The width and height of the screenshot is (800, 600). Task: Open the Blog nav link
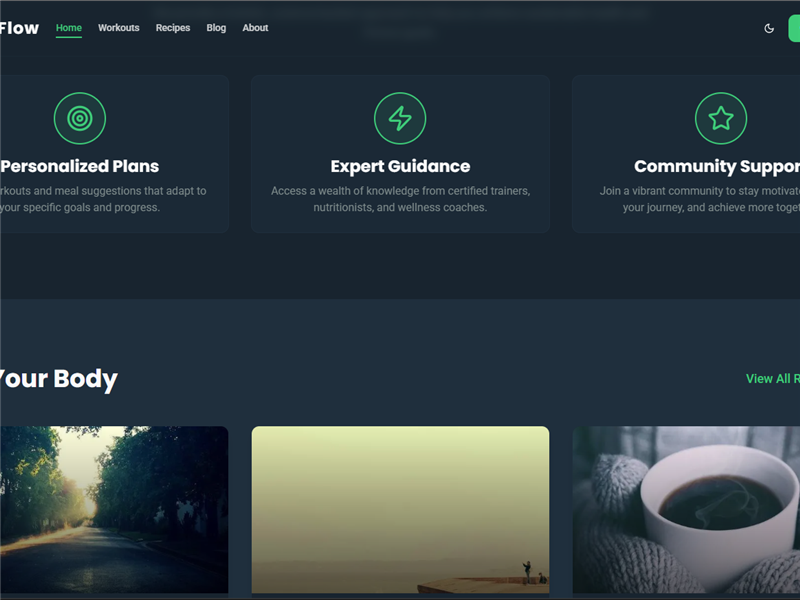point(216,28)
